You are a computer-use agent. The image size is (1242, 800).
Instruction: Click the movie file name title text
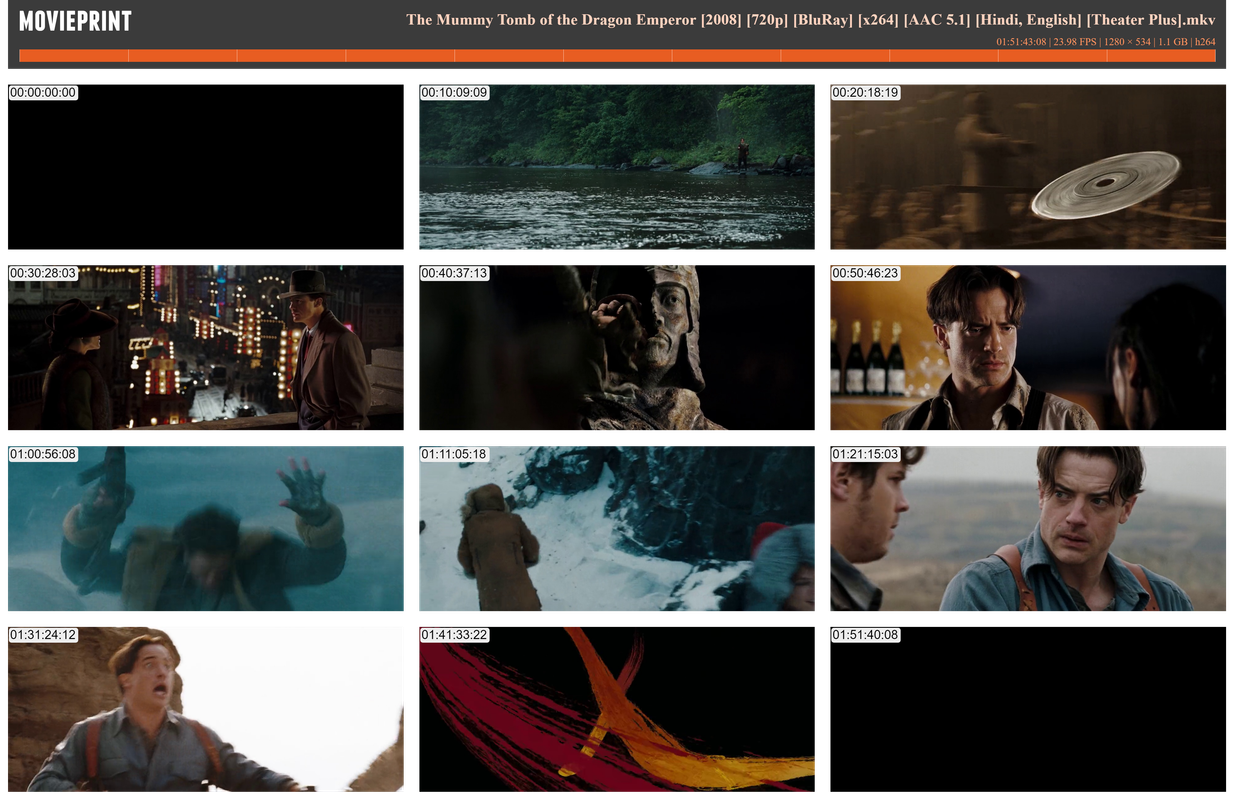tap(811, 19)
